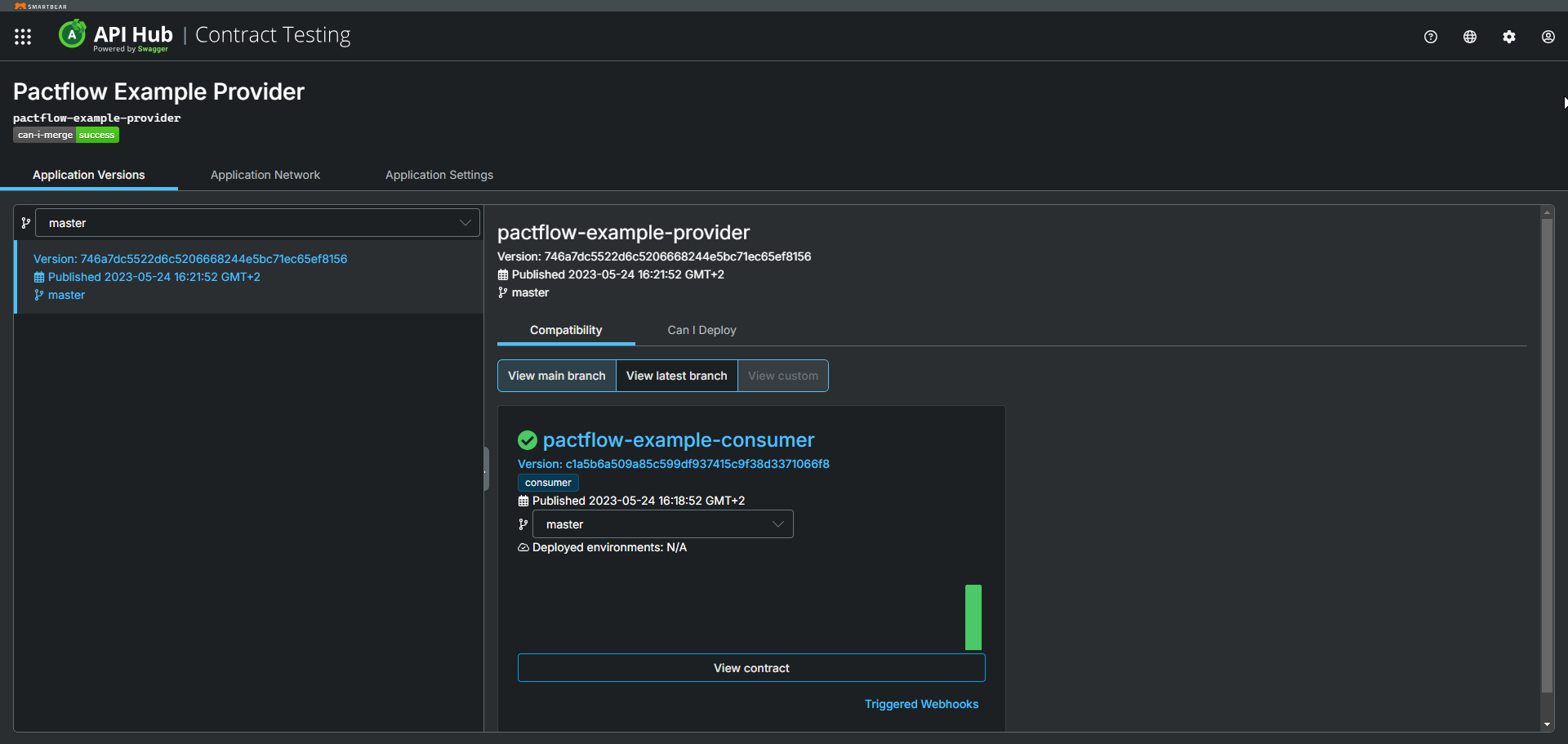
Task: Open consumer version c1a5b6a509 link
Action: (674, 464)
